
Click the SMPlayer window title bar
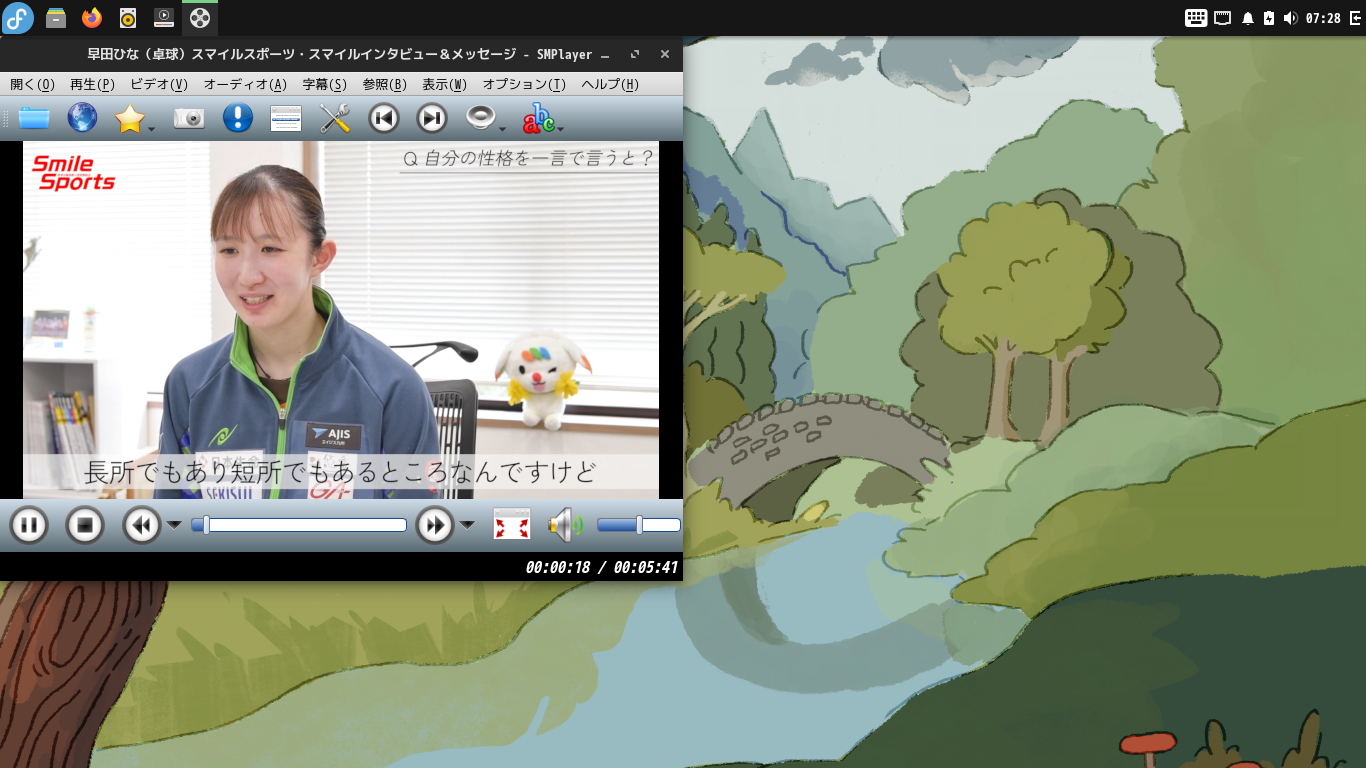[x=340, y=55]
